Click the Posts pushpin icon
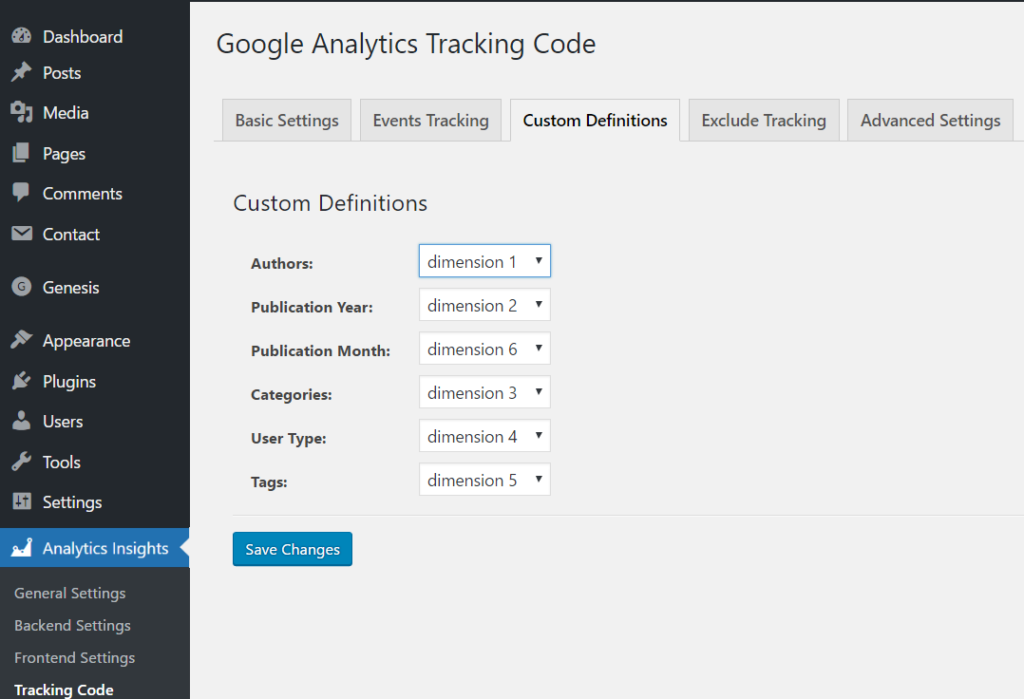The width and height of the screenshot is (1024, 699). point(22,72)
